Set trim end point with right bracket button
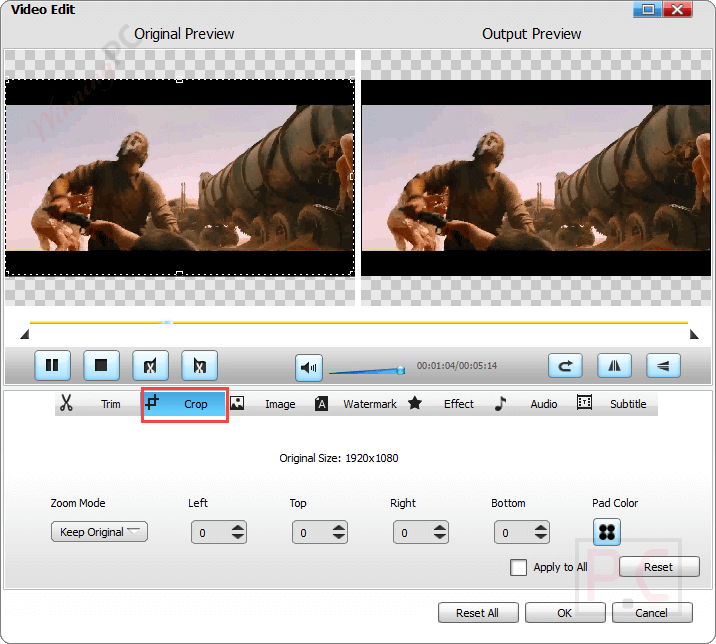Screen dimensions: 716x644 pos(200,365)
